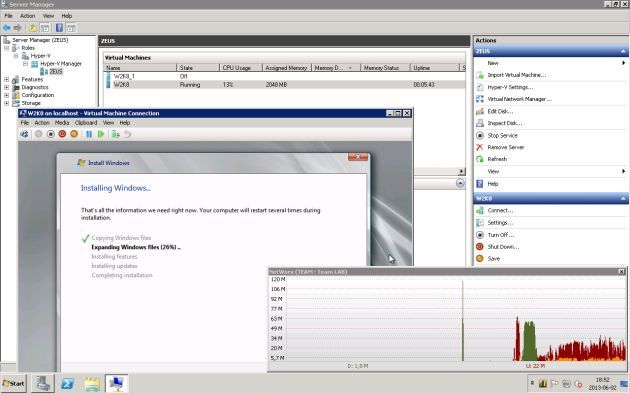The image size is (630, 394).
Task: Click Import Virtual Machine in Actions pane
Action: (516, 75)
